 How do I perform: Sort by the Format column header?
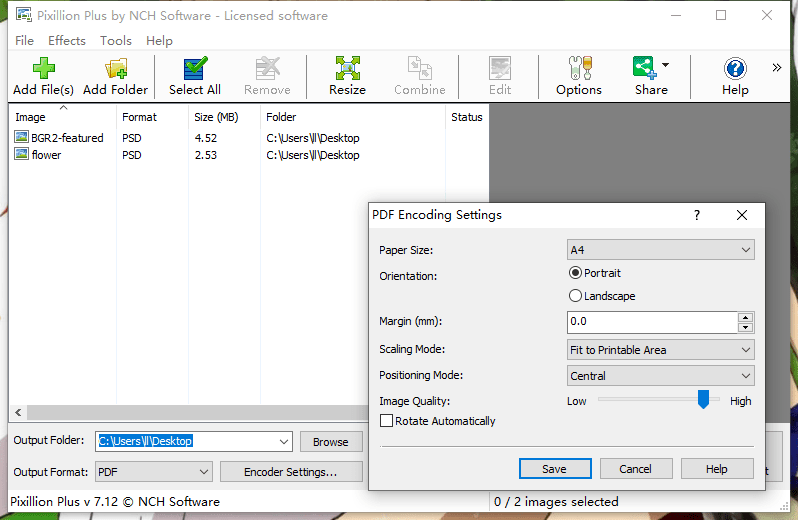(152, 117)
